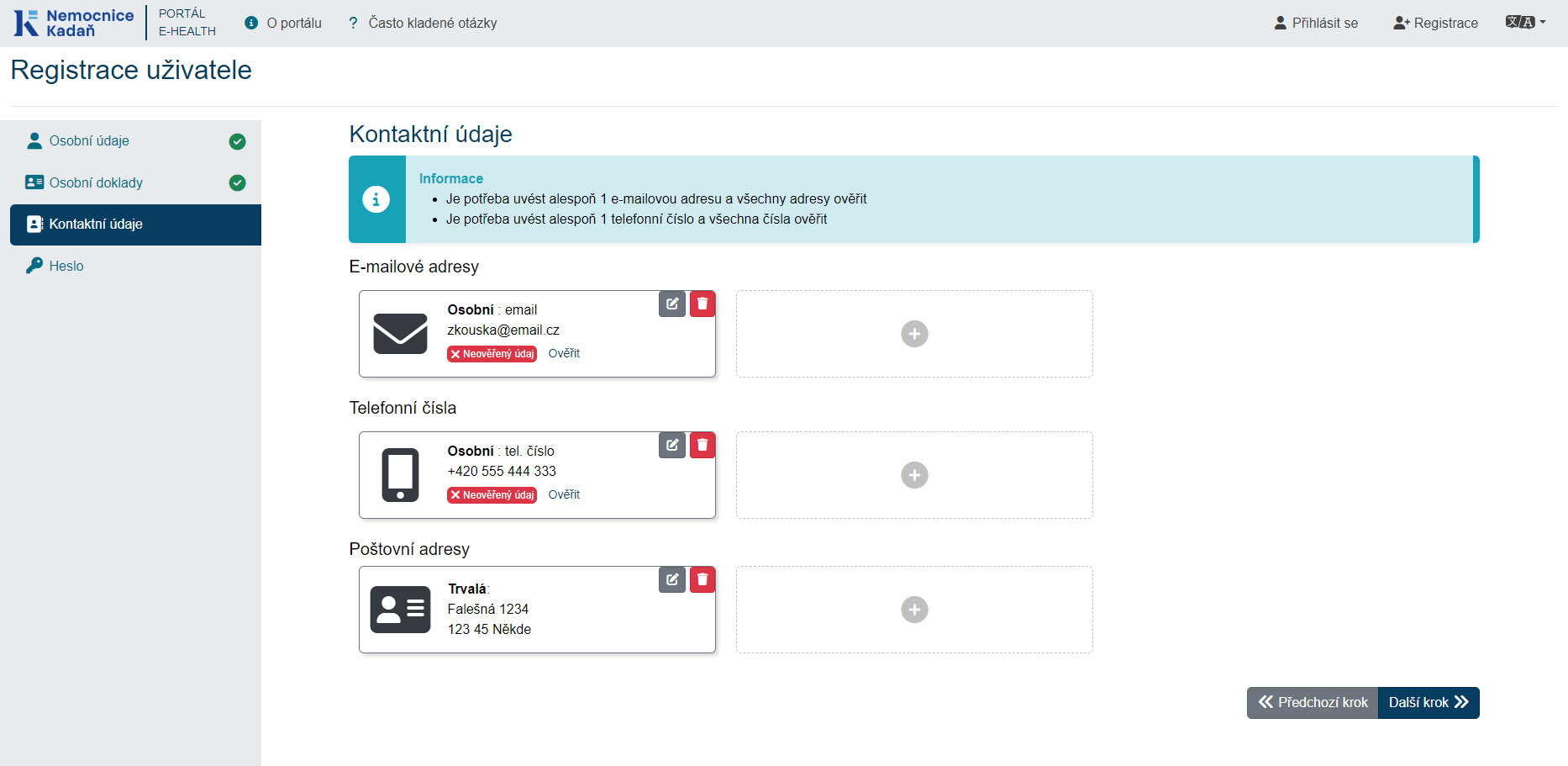The height and width of the screenshot is (766, 1568).
Task: Open Často kladené otázky page
Action: tap(423, 23)
